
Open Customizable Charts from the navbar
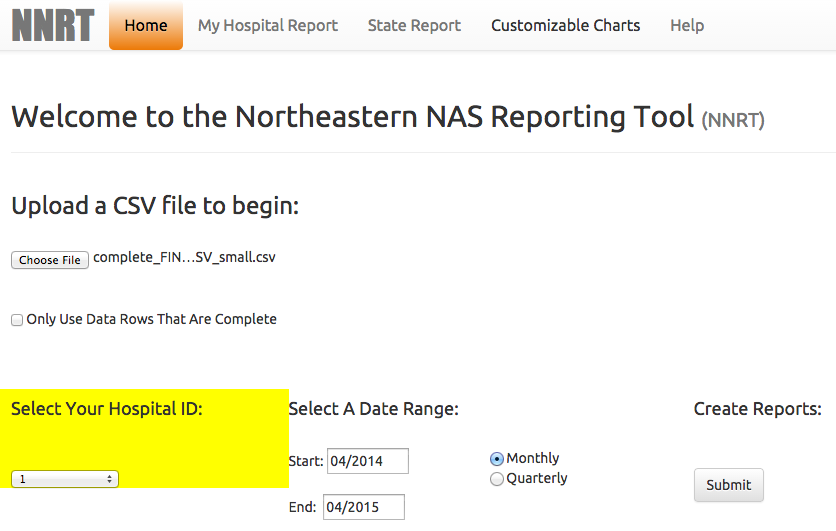tap(565, 25)
